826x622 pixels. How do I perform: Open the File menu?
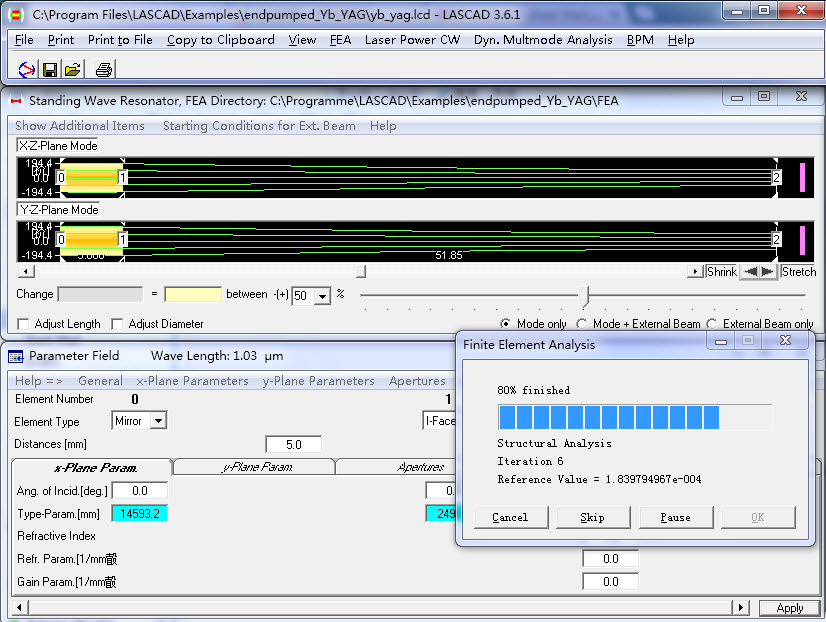[24, 40]
